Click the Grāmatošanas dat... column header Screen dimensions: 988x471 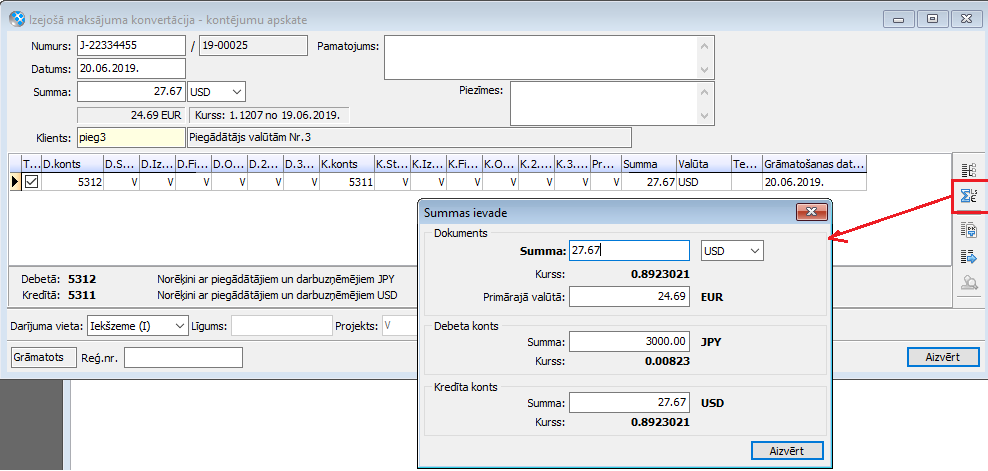click(x=814, y=165)
